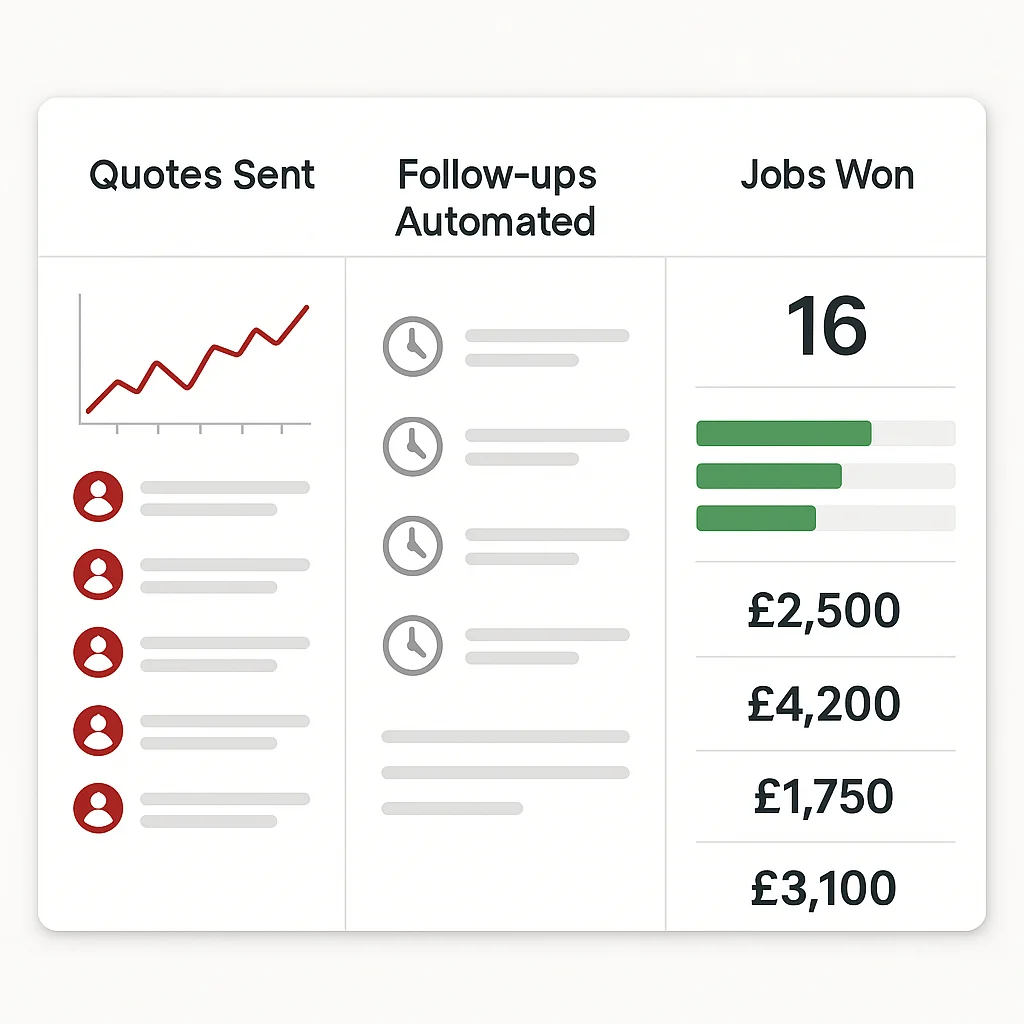The image size is (1024, 1024).
Task: Select the third follow-up clock icon
Action: click(x=412, y=545)
